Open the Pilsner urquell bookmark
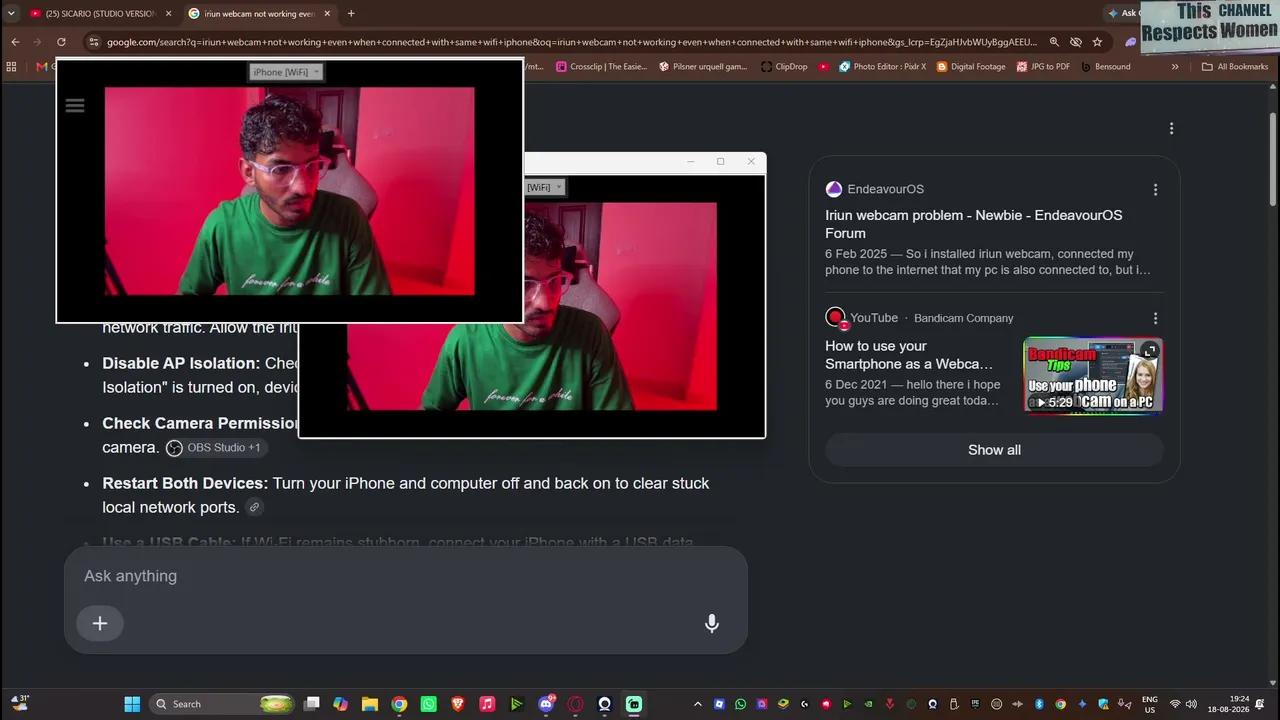The width and height of the screenshot is (1280, 720). (703, 67)
